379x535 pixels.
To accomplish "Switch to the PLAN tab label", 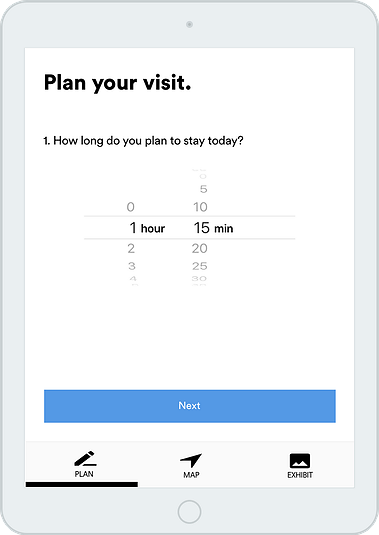I will click(x=84, y=474).
